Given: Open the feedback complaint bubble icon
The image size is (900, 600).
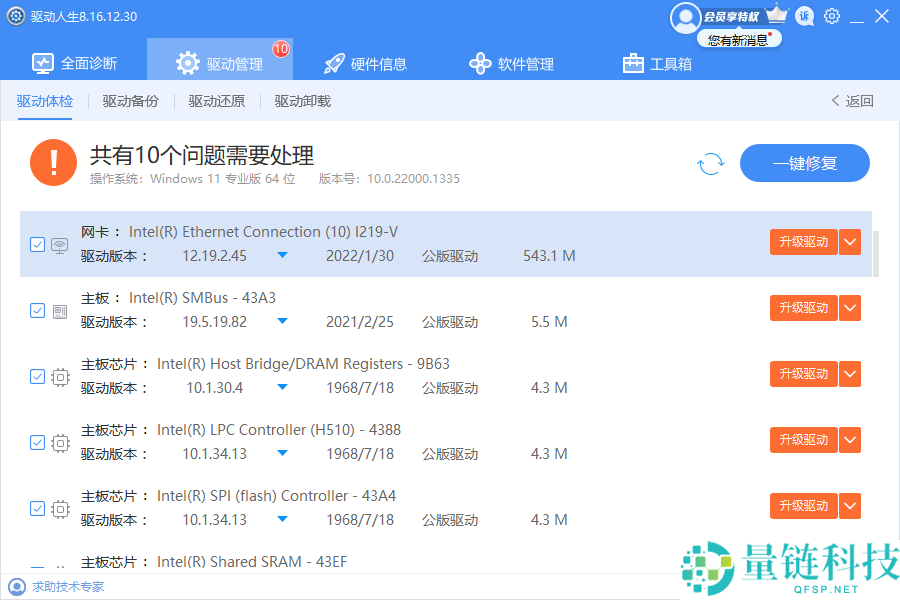Looking at the screenshot, I should tap(805, 16).
